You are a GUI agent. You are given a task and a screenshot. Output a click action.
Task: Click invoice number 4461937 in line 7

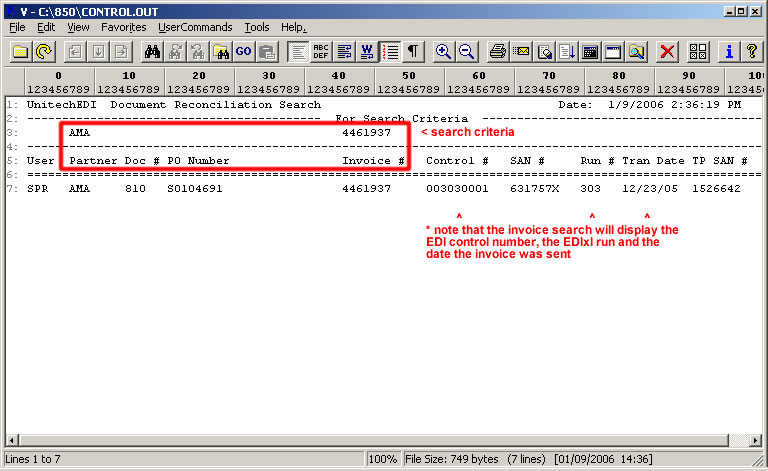point(366,188)
